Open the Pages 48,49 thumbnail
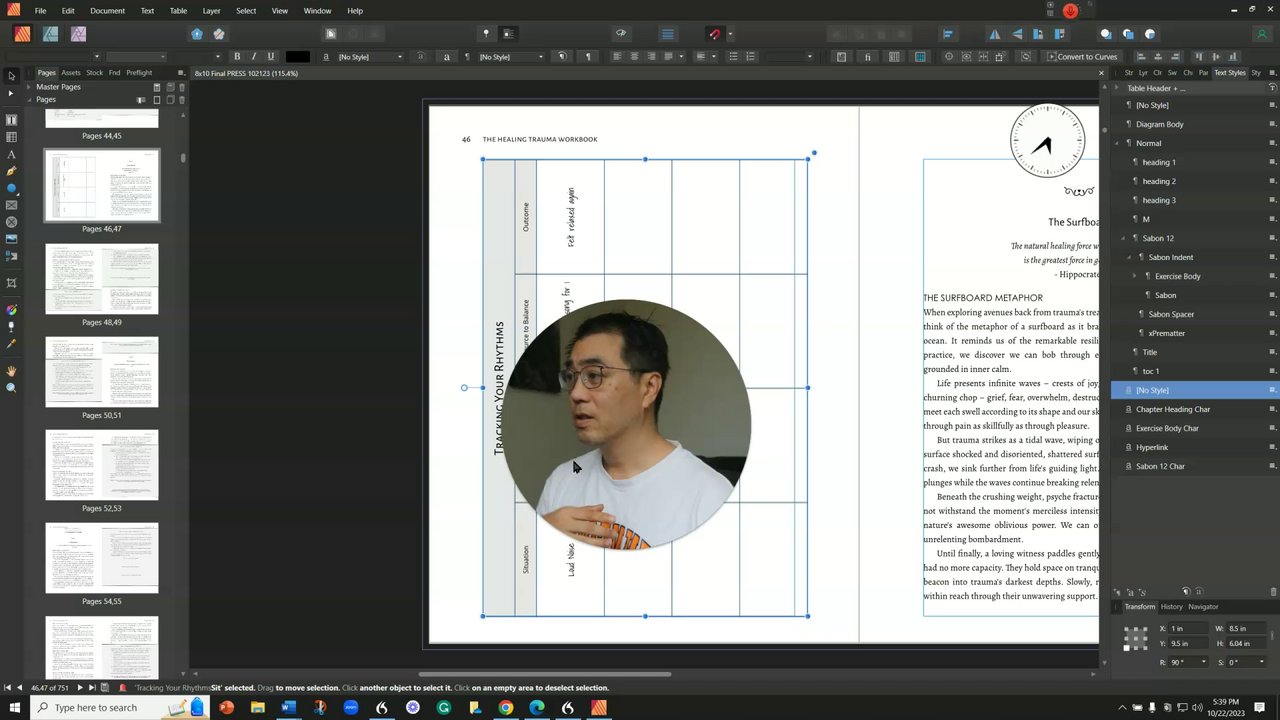Viewport: 1280px width, 720px height. [101, 279]
